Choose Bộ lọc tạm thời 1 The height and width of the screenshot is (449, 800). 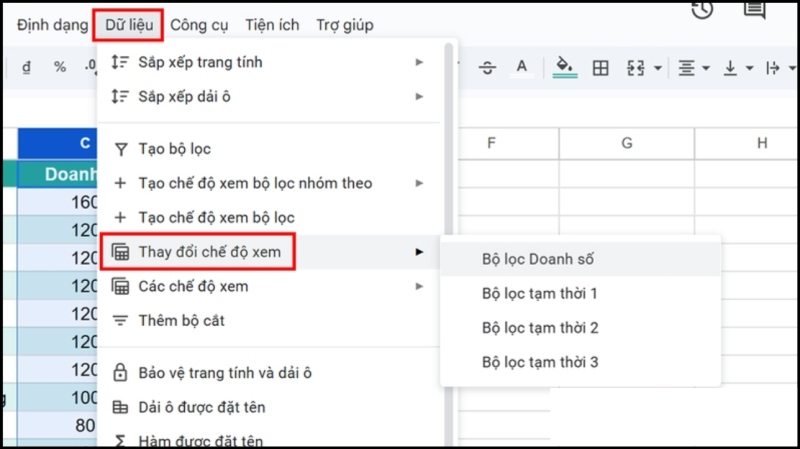coord(581,293)
